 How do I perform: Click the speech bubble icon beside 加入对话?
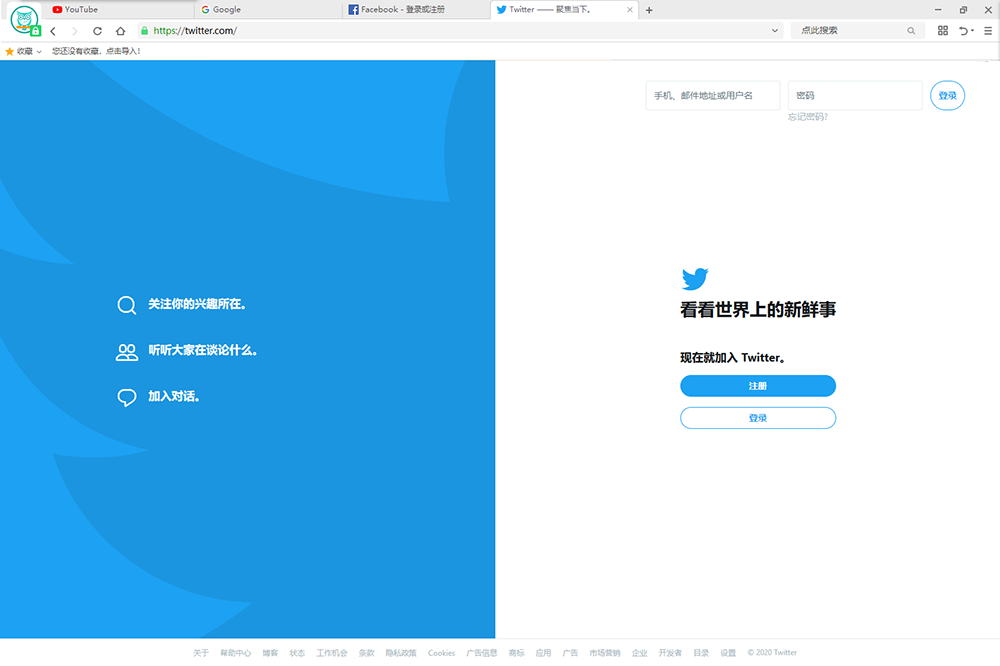pos(126,397)
